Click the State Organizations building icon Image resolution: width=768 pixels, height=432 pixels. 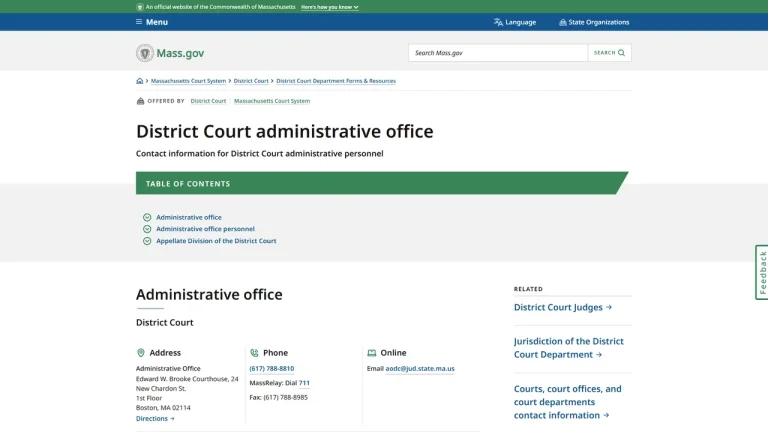point(563,22)
